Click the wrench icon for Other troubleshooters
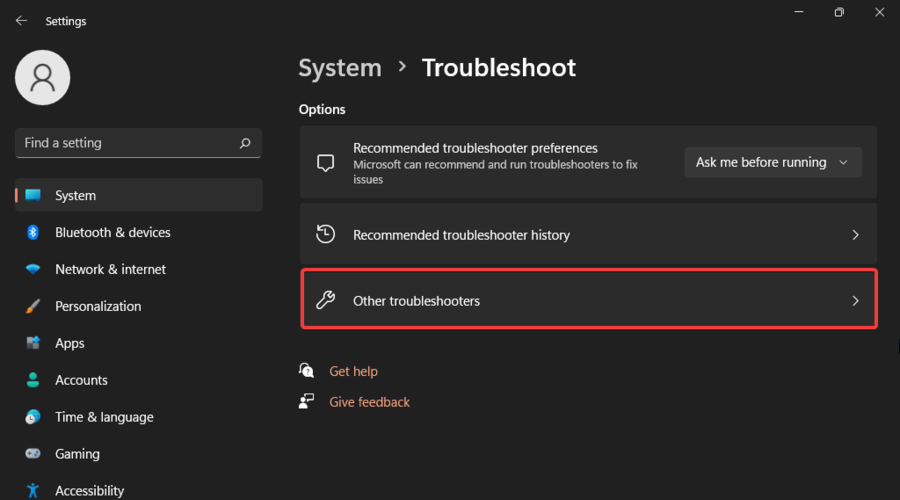 point(325,300)
